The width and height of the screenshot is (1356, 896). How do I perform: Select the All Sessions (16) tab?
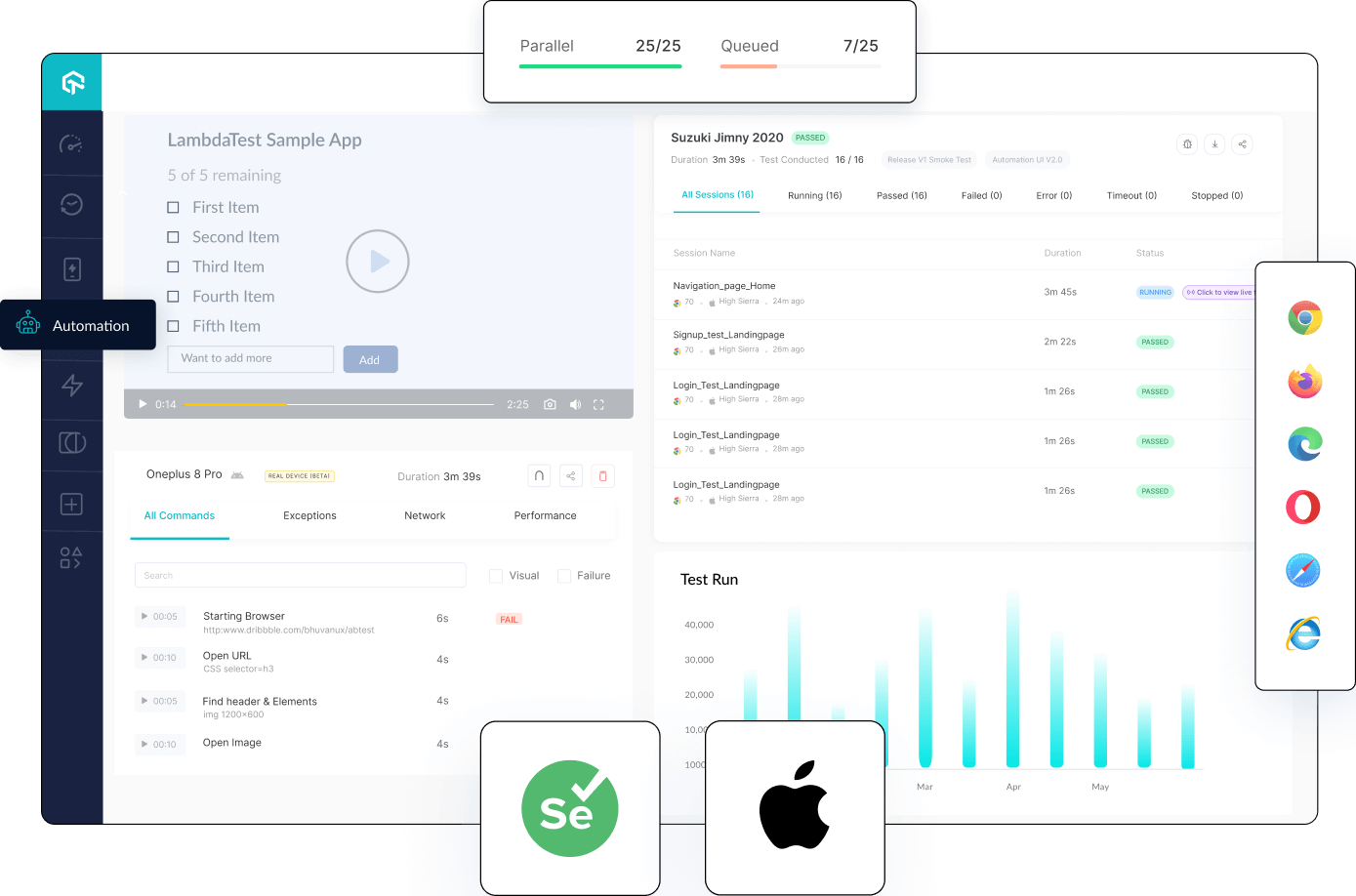[718, 195]
